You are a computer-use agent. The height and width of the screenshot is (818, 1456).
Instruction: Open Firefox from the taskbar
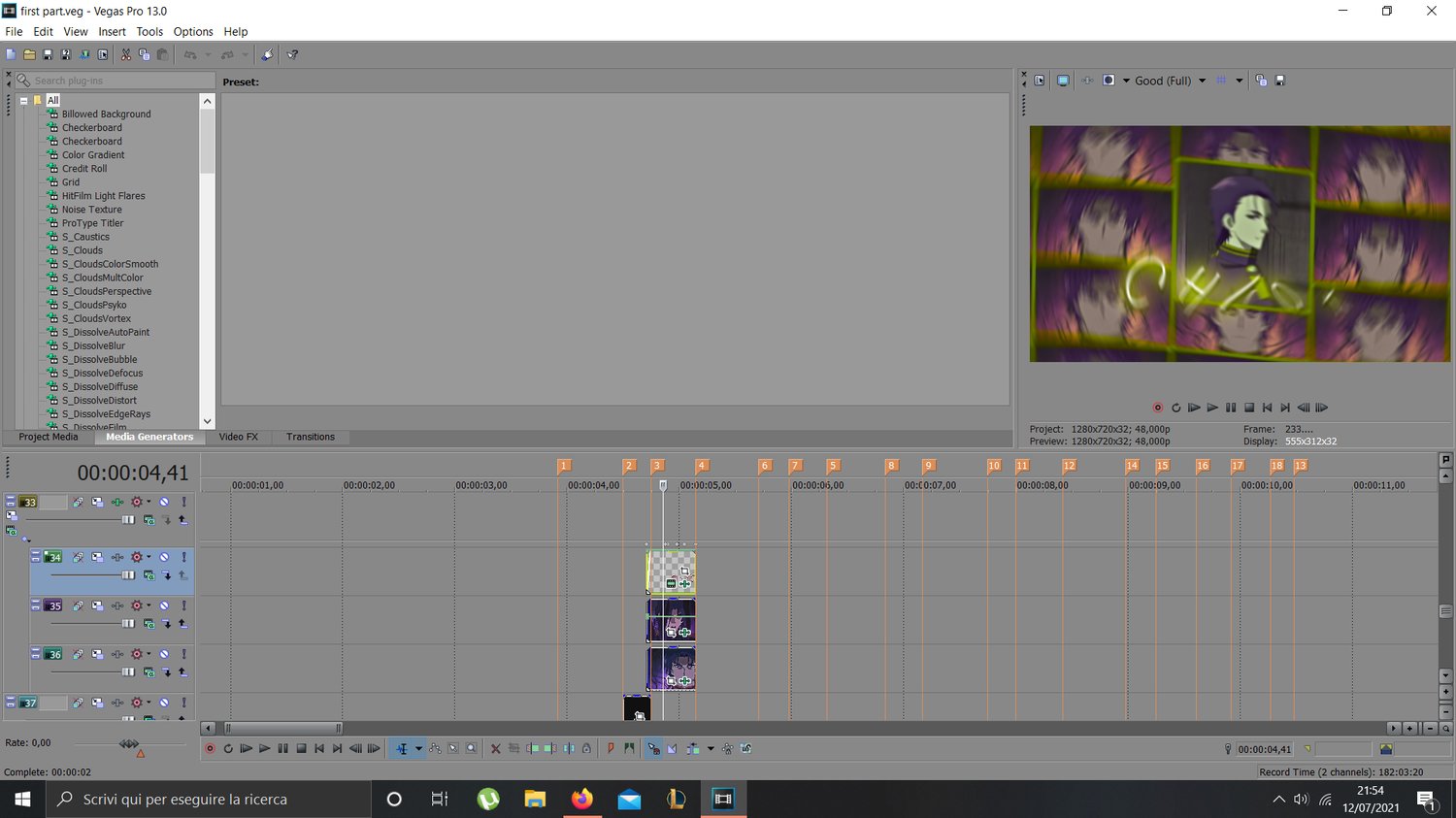[x=581, y=799]
